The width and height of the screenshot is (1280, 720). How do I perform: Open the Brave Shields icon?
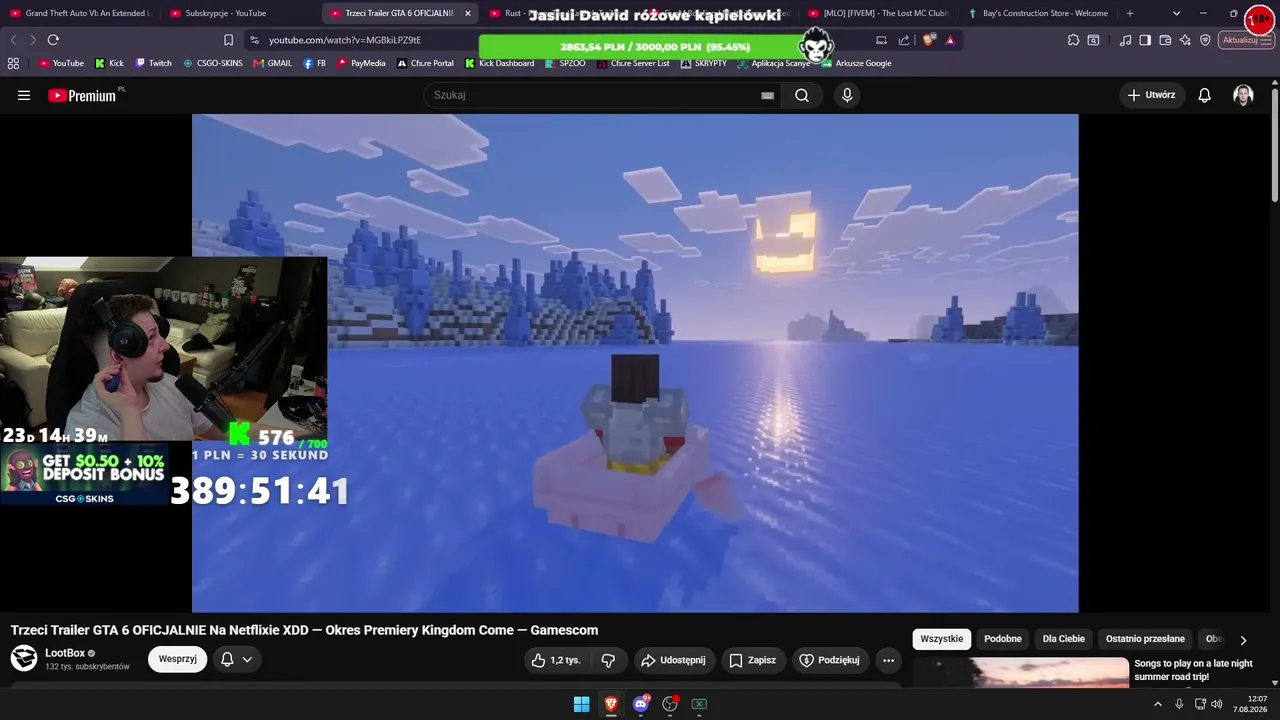coord(929,40)
